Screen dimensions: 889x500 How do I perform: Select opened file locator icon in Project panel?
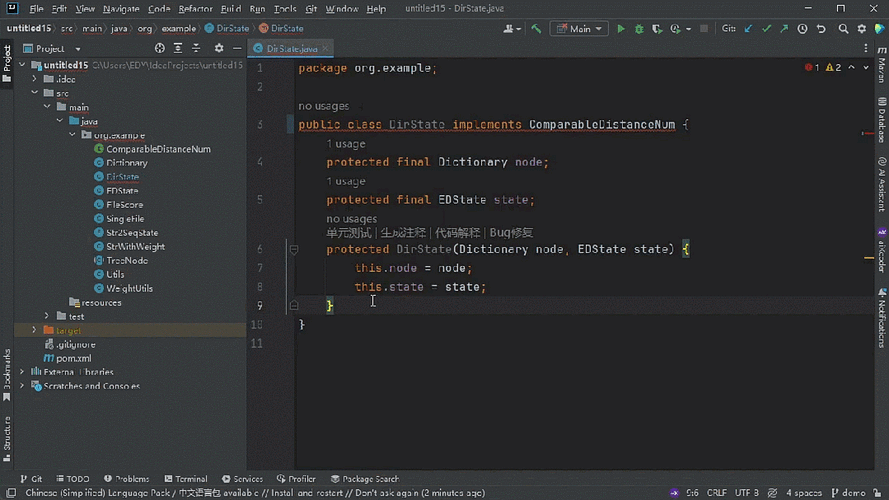(x=160, y=48)
